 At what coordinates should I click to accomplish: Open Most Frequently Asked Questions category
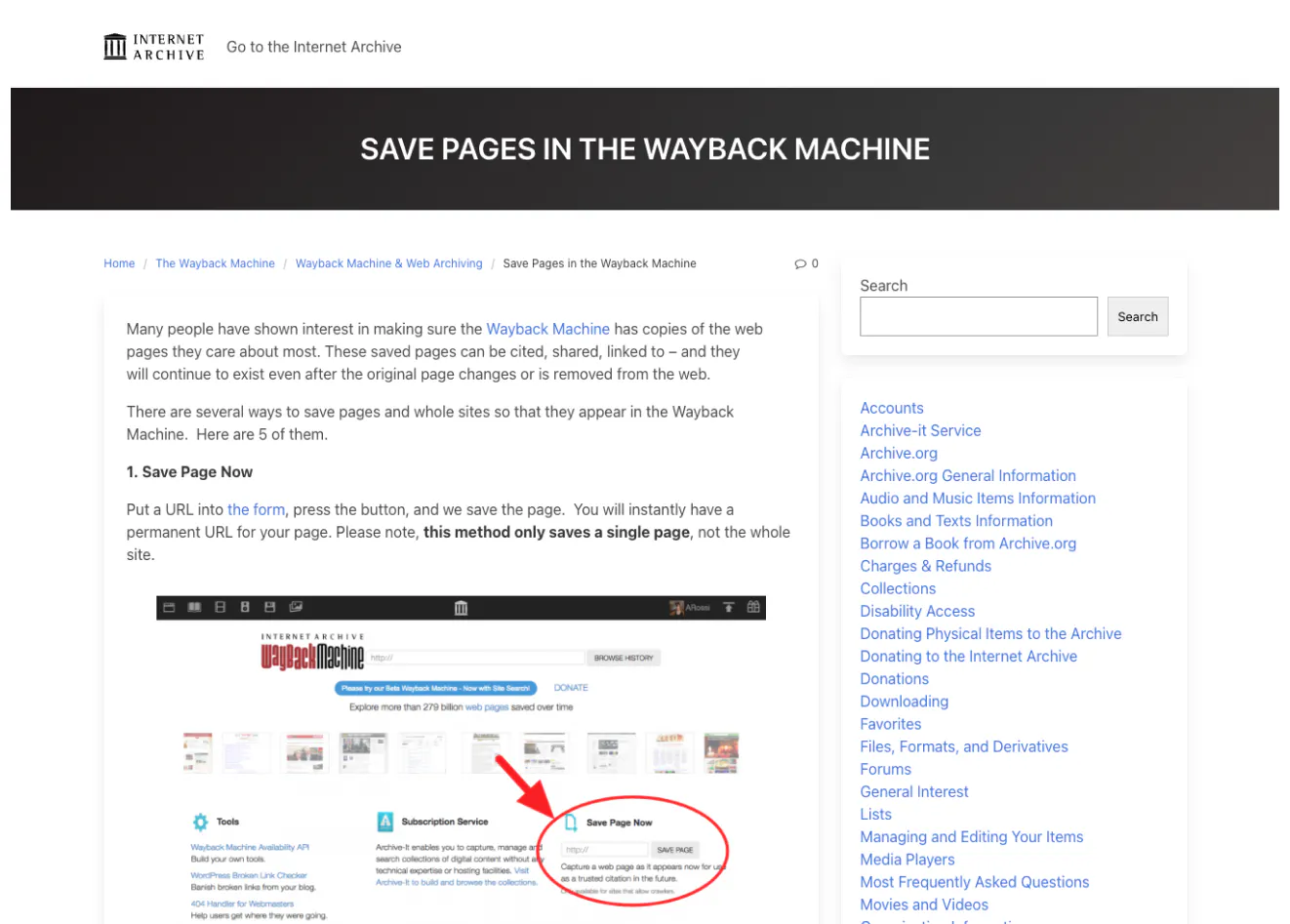(x=974, y=881)
